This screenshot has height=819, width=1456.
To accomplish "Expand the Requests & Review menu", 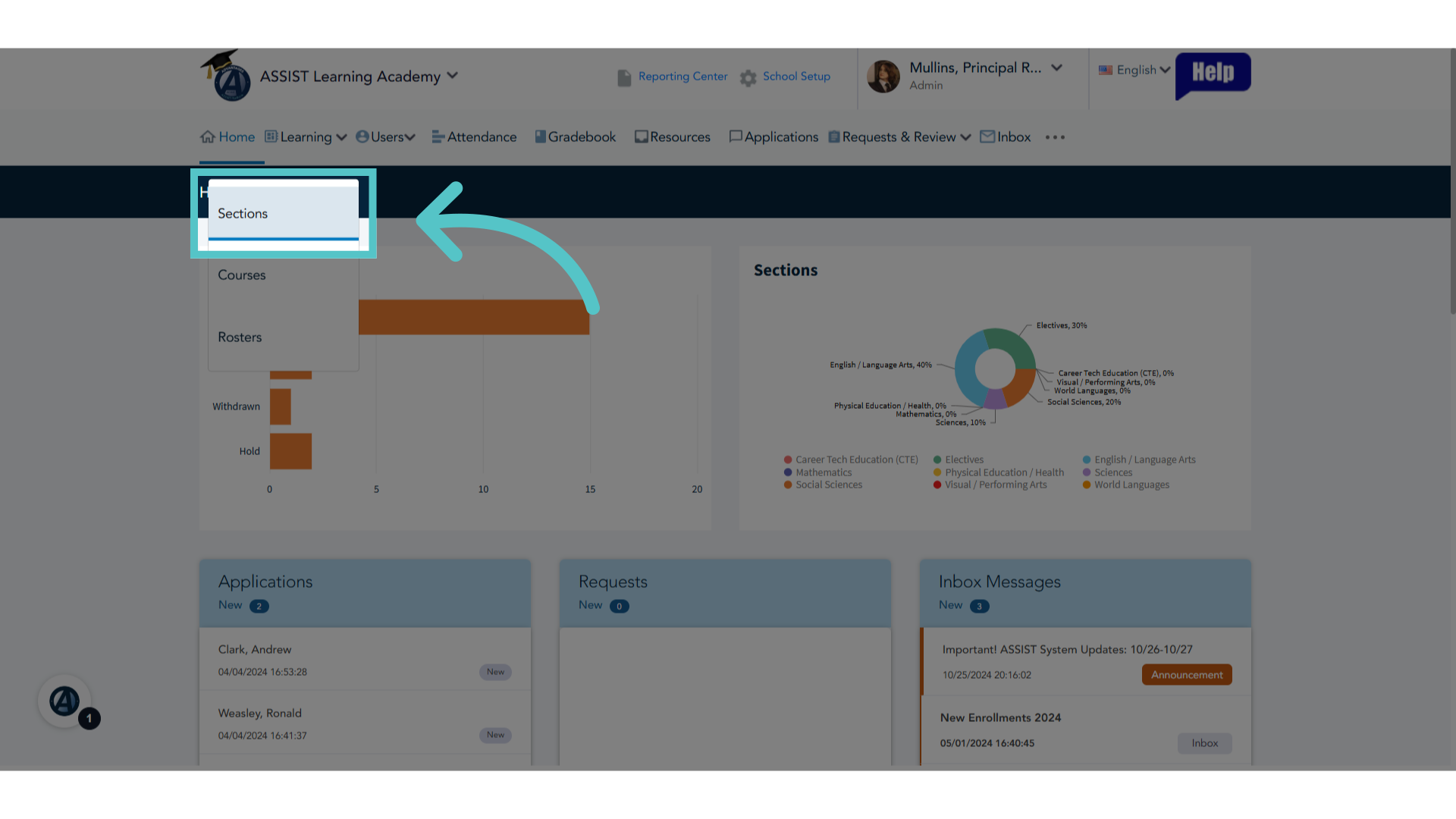I will (899, 136).
